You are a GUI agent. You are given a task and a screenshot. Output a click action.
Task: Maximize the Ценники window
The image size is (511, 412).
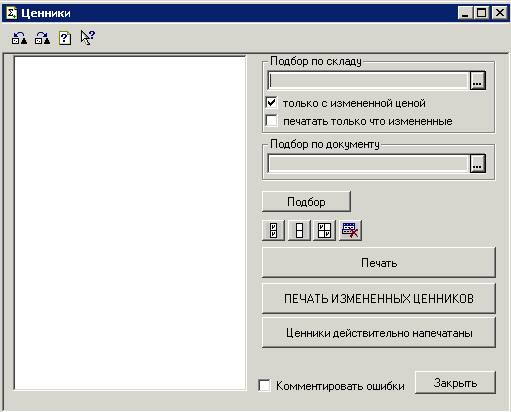coord(481,13)
